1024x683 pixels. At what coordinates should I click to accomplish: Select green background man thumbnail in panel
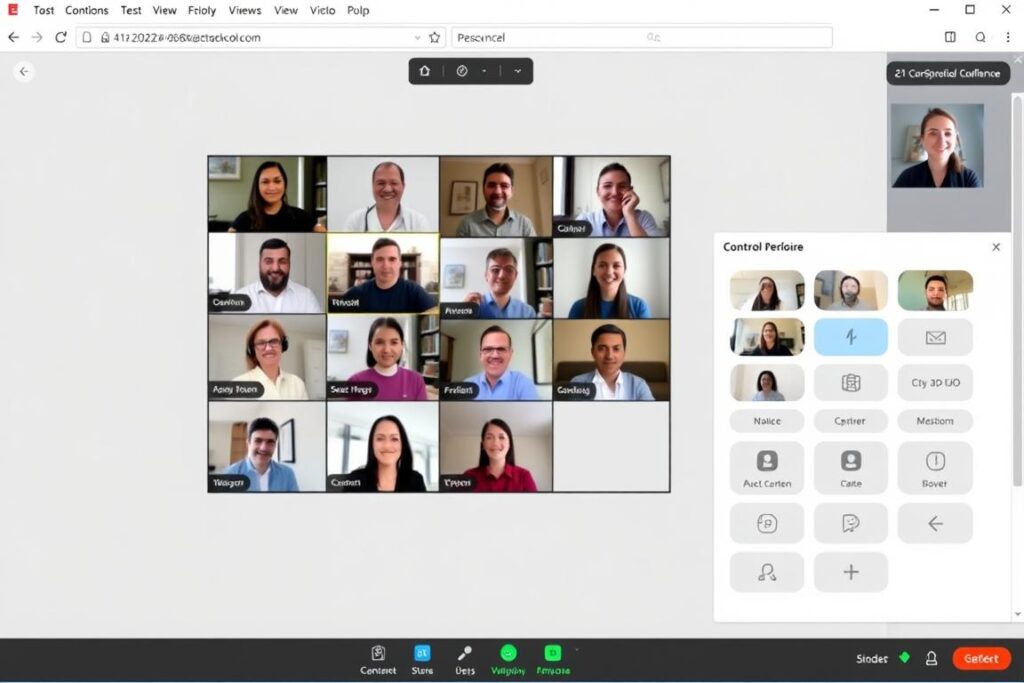pos(935,290)
